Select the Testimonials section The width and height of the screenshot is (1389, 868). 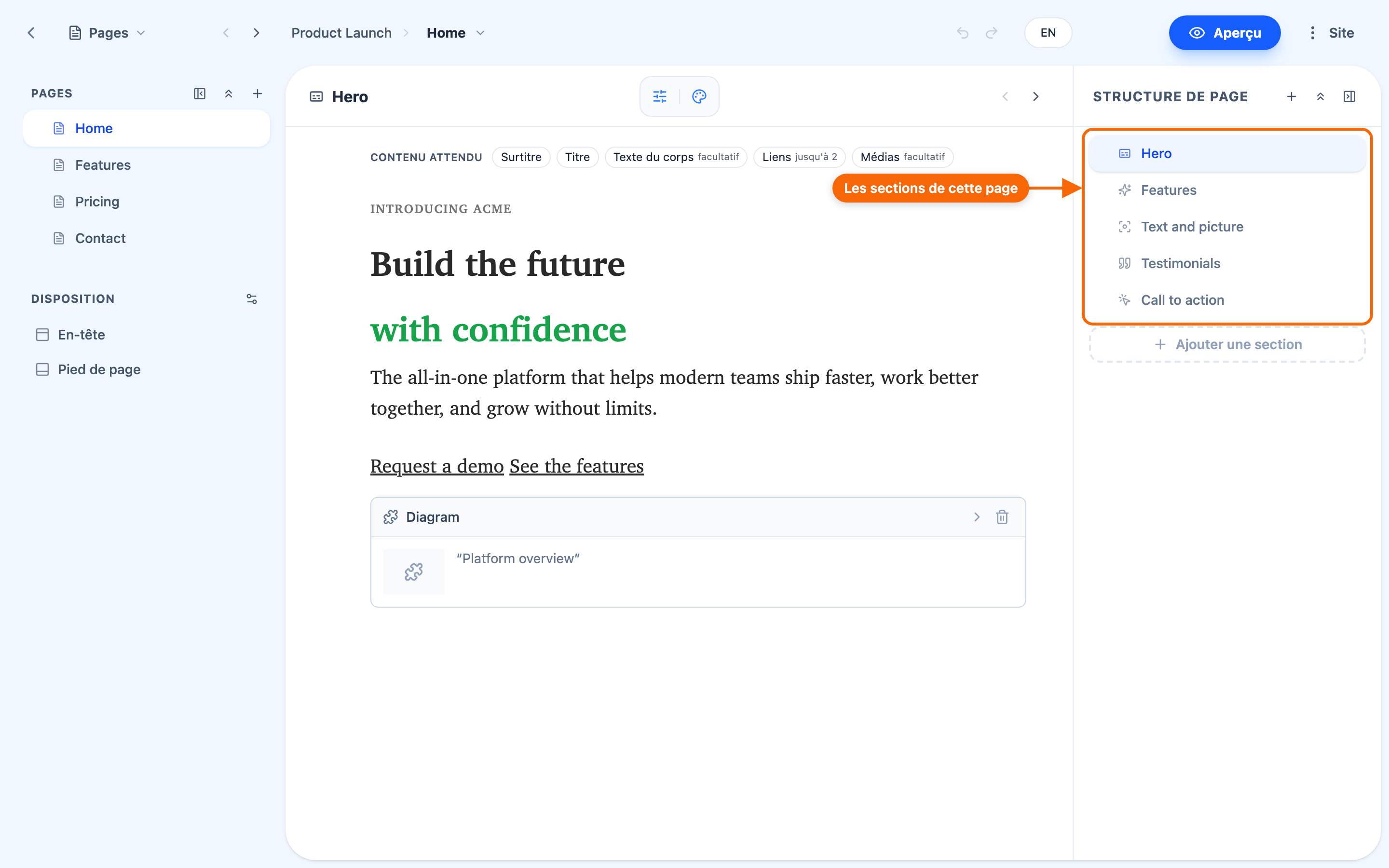click(x=1227, y=263)
